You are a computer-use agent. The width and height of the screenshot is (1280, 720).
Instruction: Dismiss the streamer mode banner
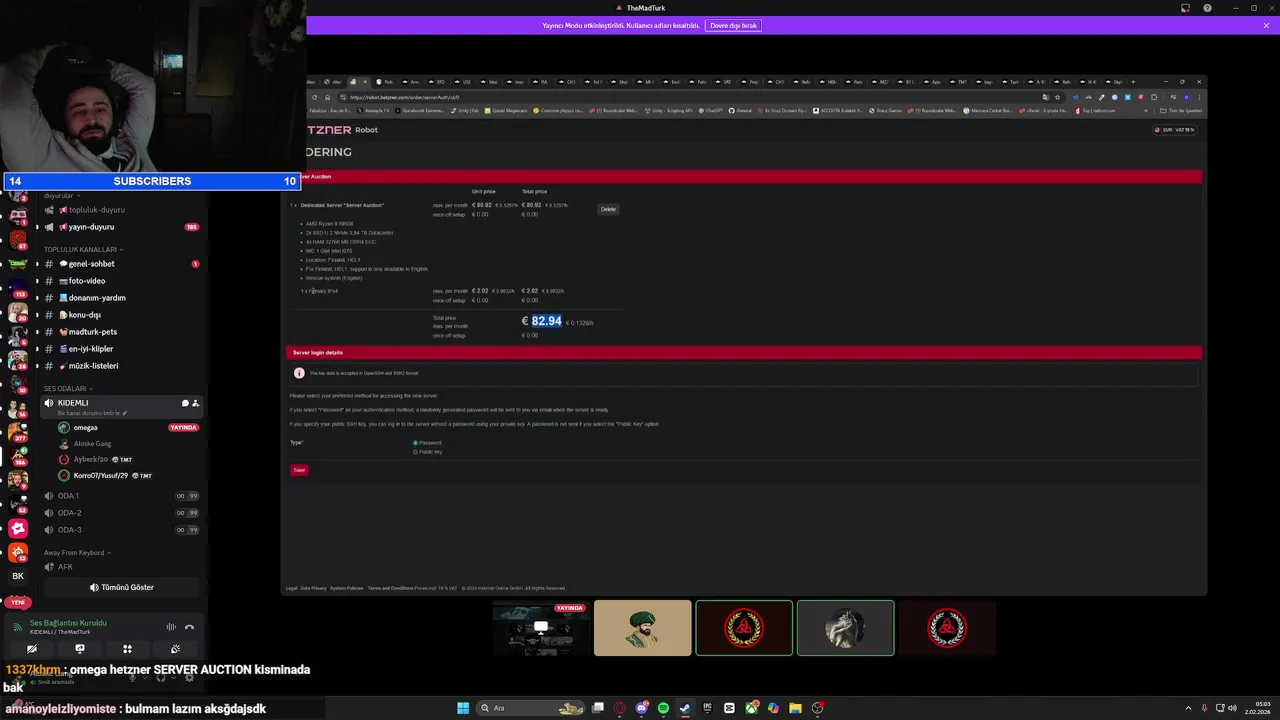tap(1266, 25)
